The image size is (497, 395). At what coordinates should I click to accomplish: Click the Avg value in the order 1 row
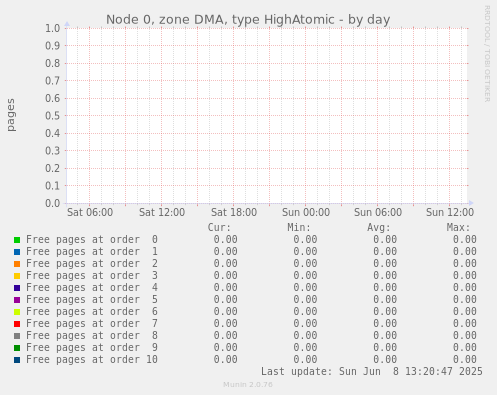[x=385, y=252]
